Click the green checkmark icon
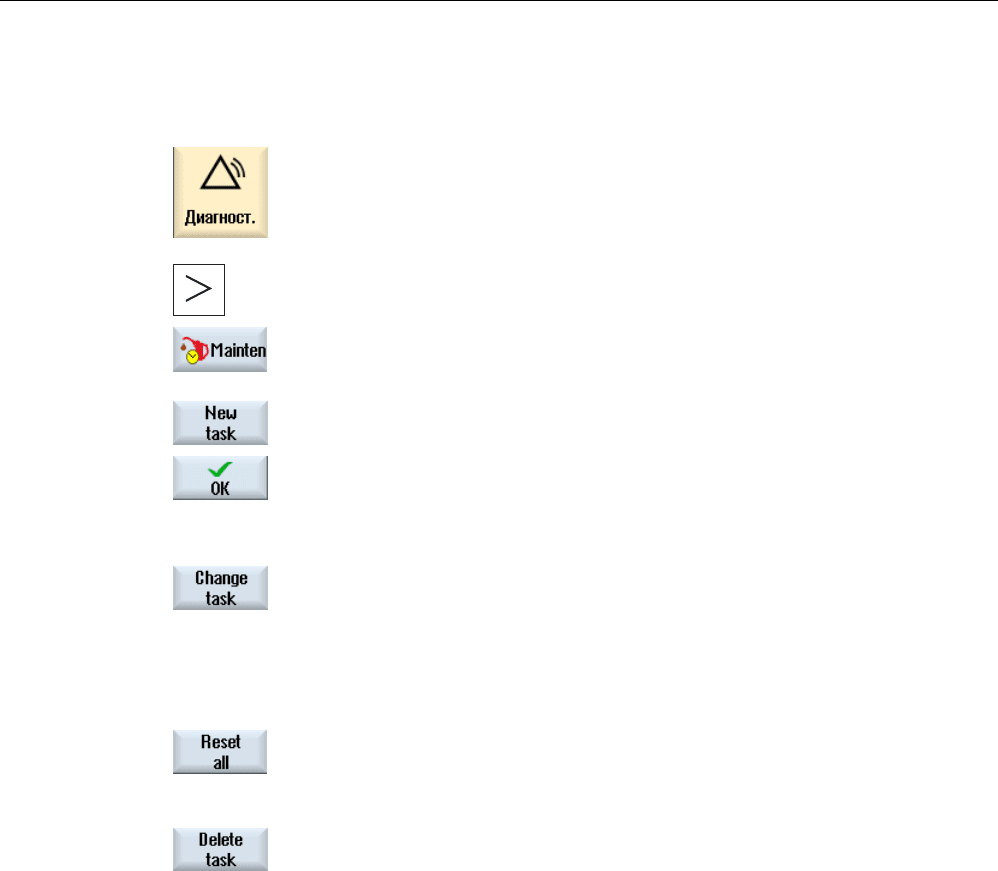The width and height of the screenshot is (998, 871). click(220, 469)
